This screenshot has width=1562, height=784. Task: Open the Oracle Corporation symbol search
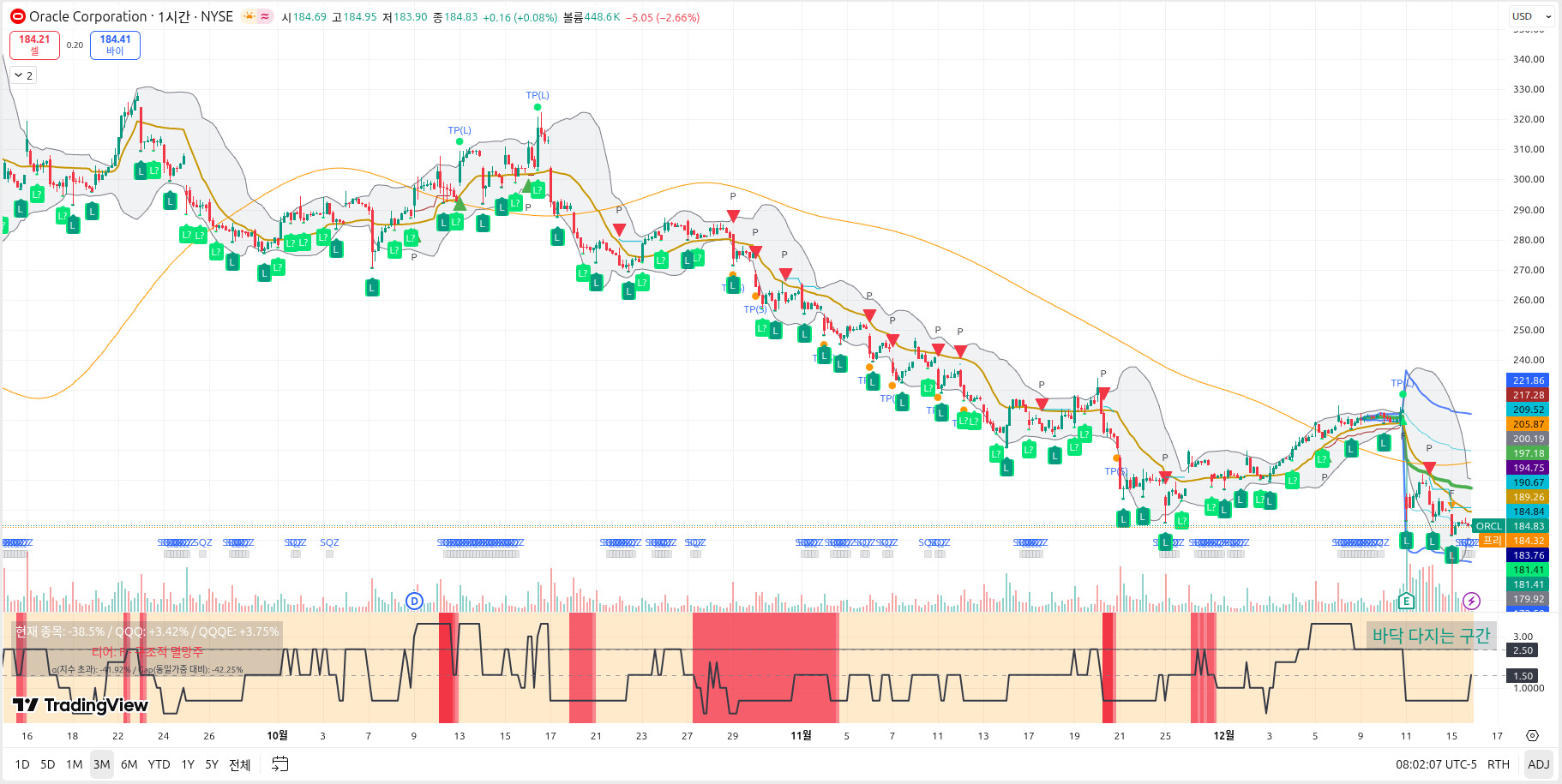pos(131,16)
